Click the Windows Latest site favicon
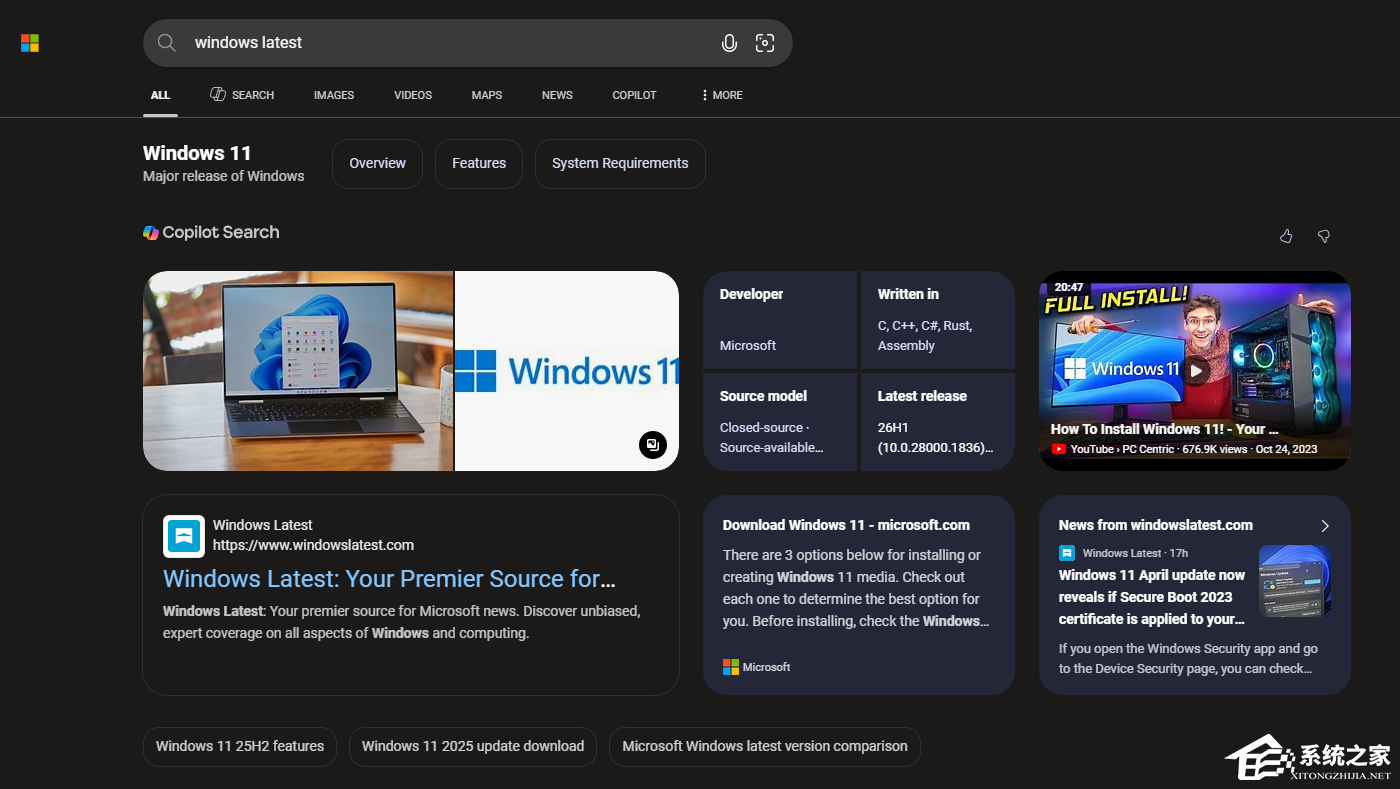The width and height of the screenshot is (1400, 789). [x=184, y=536]
